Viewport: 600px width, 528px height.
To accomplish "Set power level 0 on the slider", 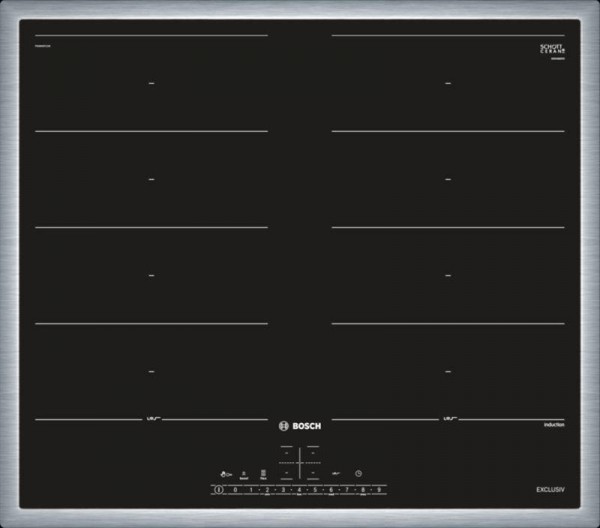I will pos(235,490).
